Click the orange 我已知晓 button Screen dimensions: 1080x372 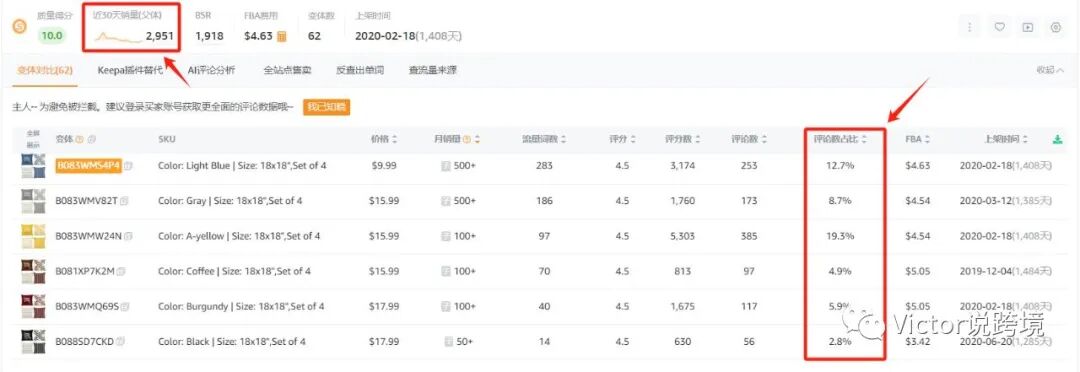[326, 107]
